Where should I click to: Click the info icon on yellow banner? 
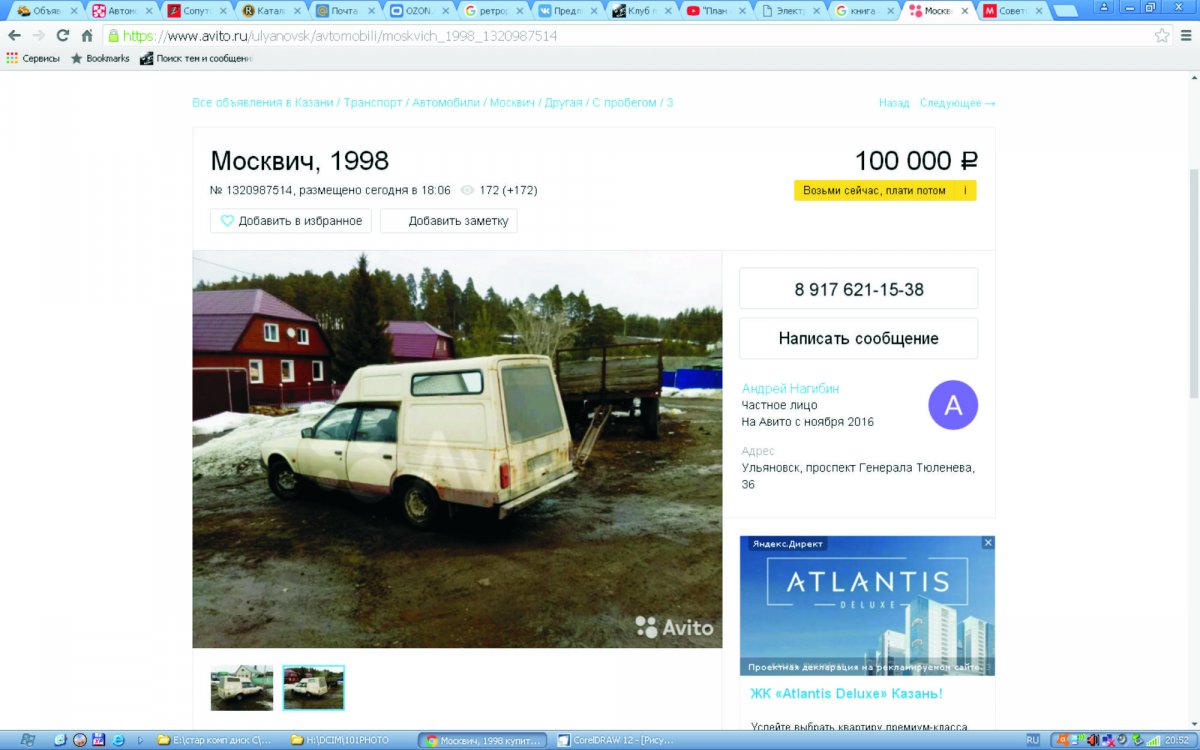tap(965, 190)
